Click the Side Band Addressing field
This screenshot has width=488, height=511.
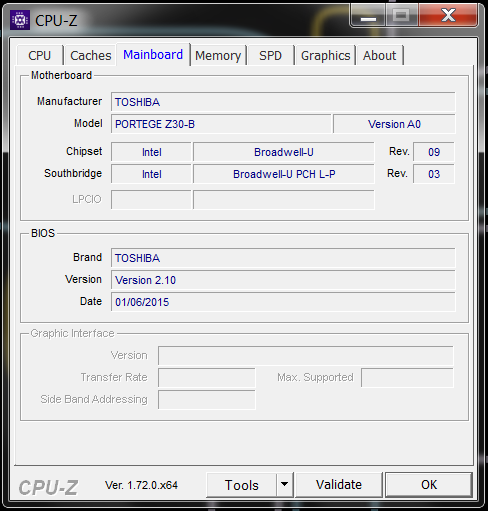(x=207, y=399)
